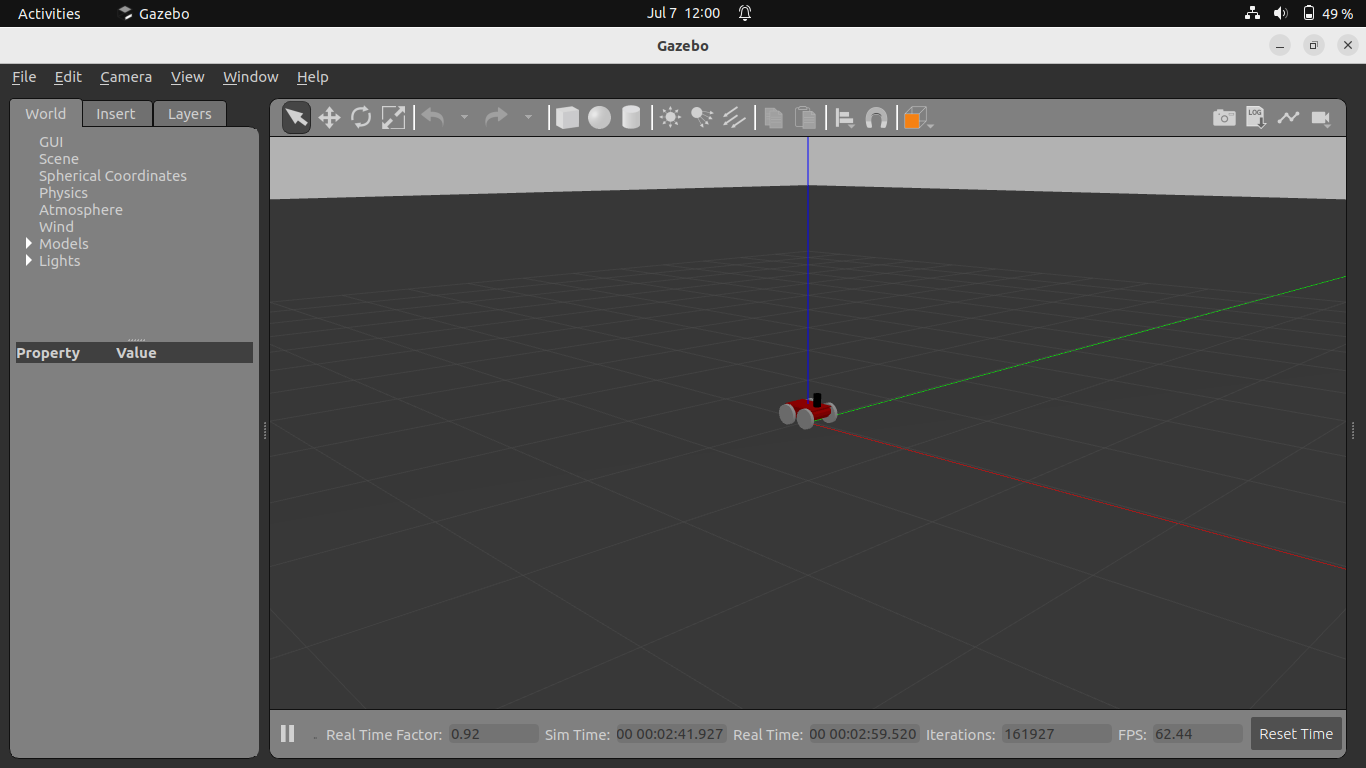The width and height of the screenshot is (1366, 768).
Task: Open the view angle dropdown
Action: point(918,119)
